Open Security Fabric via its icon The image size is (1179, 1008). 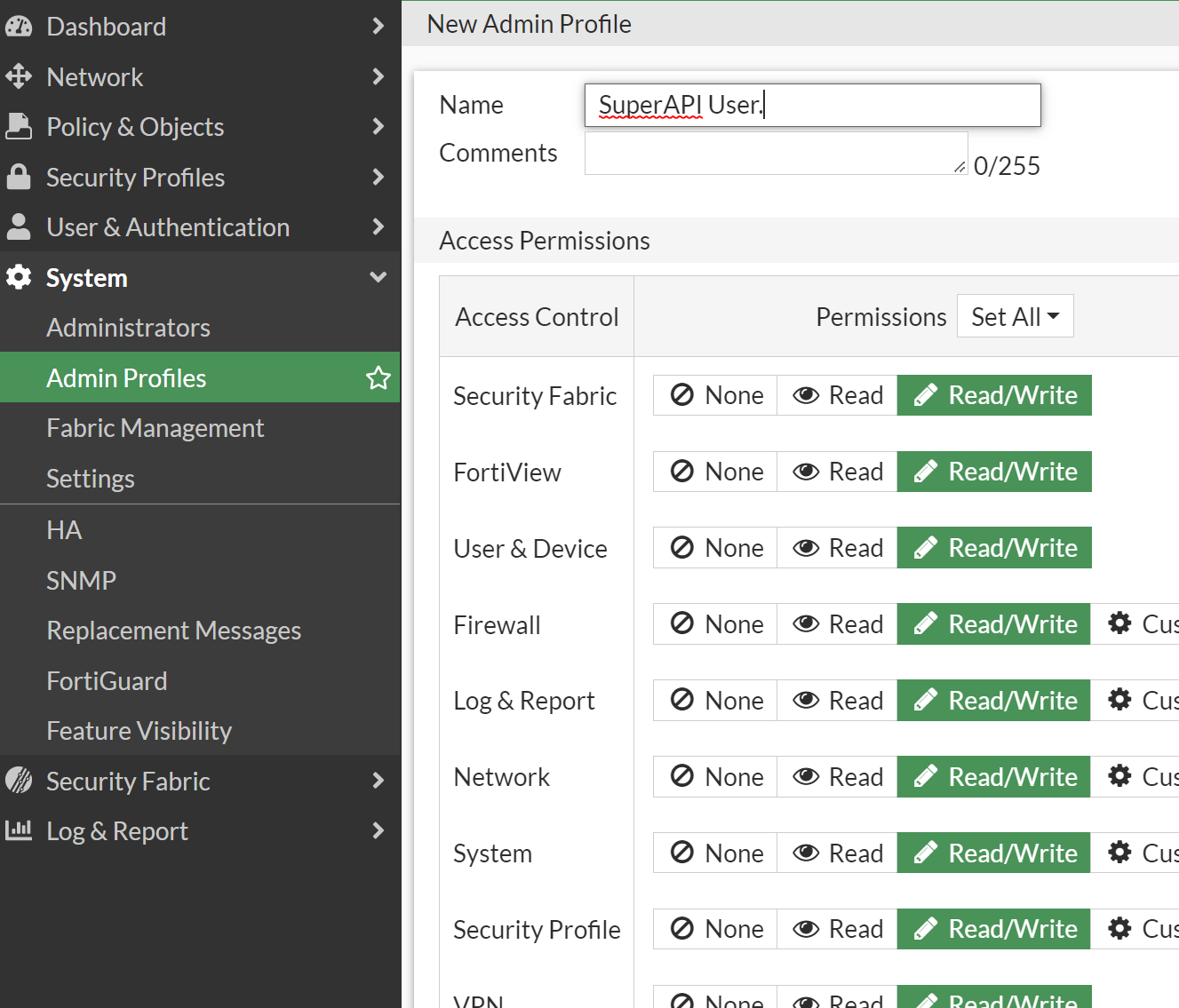[x=19, y=781]
